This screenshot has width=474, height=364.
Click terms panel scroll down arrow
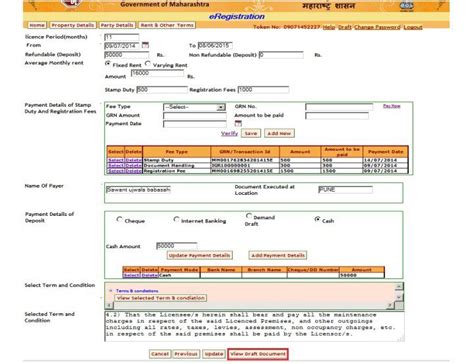pyautogui.click(x=398, y=297)
